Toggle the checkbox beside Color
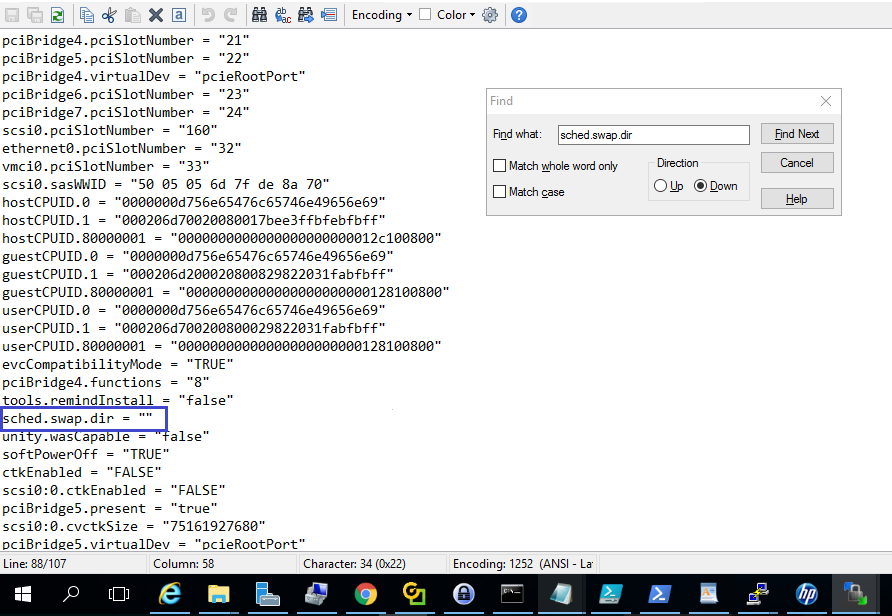The height and width of the screenshot is (616, 892). click(425, 15)
